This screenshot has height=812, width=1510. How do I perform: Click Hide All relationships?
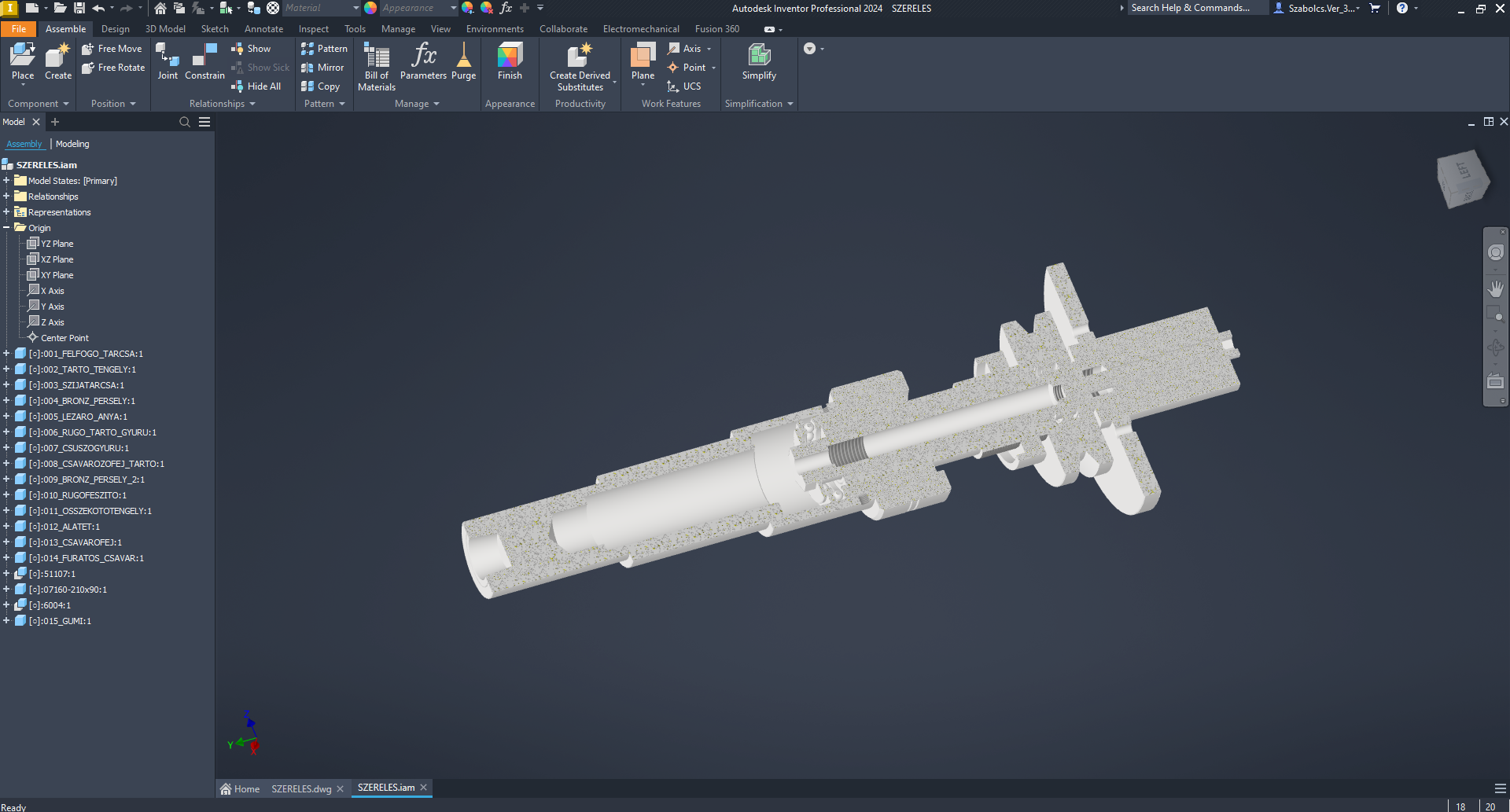pyautogui.click(x=256, y=86)
